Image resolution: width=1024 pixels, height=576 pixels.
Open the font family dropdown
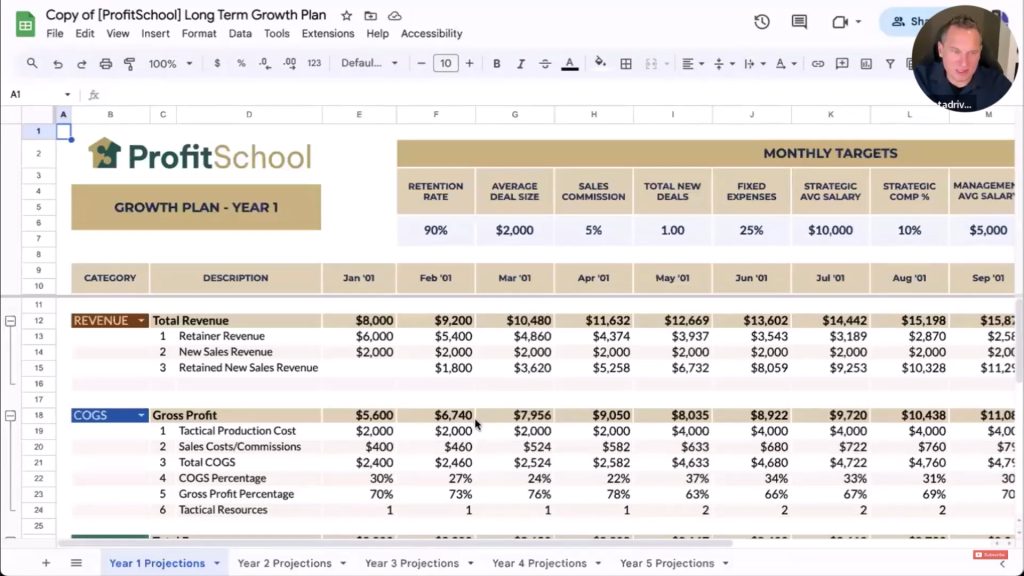click(x=369, y=63)
